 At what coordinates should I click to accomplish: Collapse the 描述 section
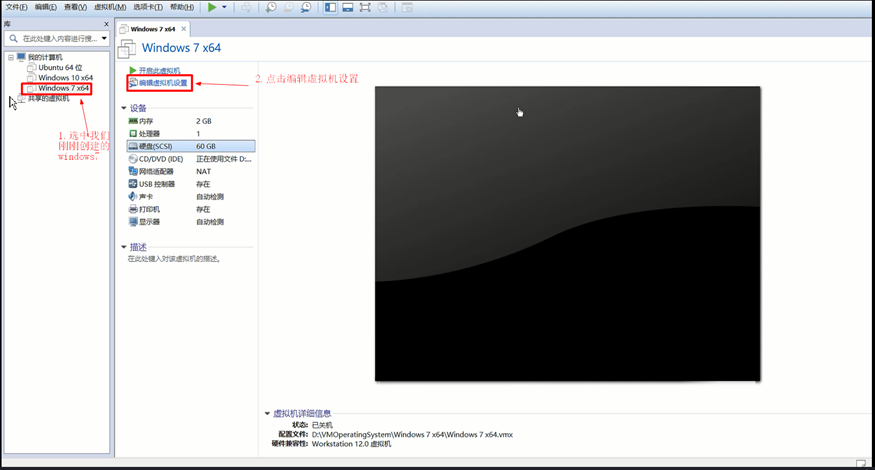point(124,247)
